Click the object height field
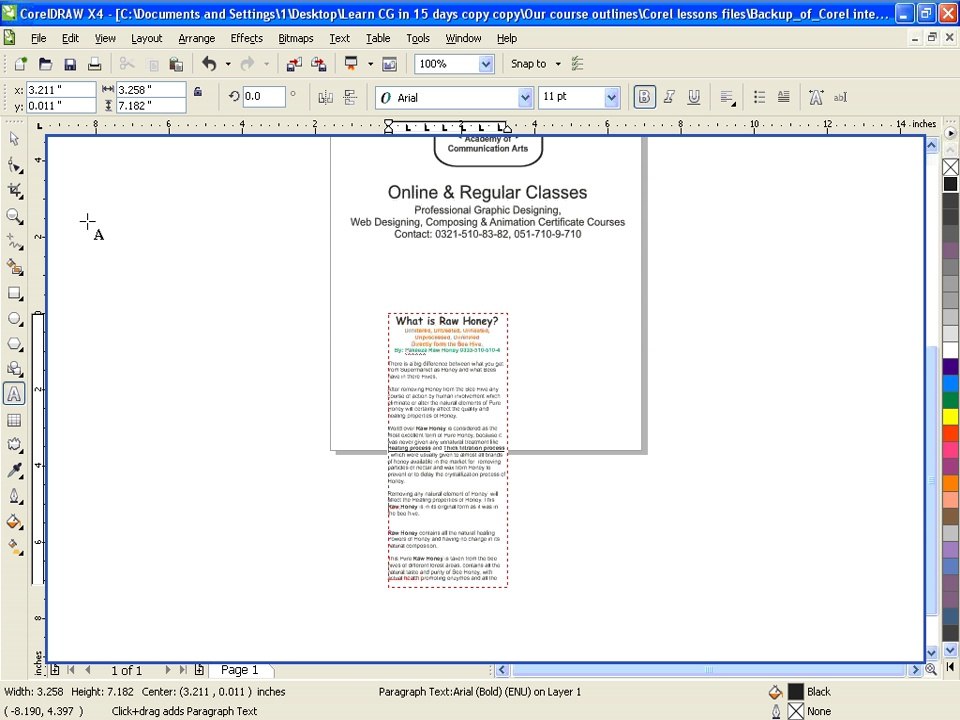960x720 pixels. [151, 105]
